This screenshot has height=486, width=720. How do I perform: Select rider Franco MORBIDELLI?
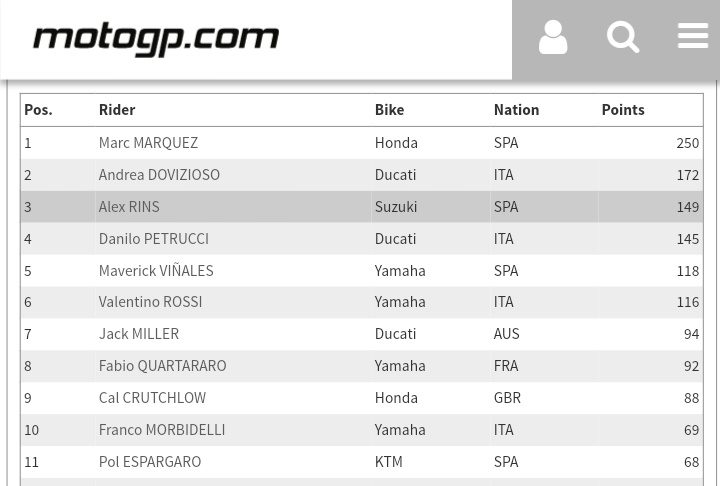pyautogui.click(x=162, y=430)
